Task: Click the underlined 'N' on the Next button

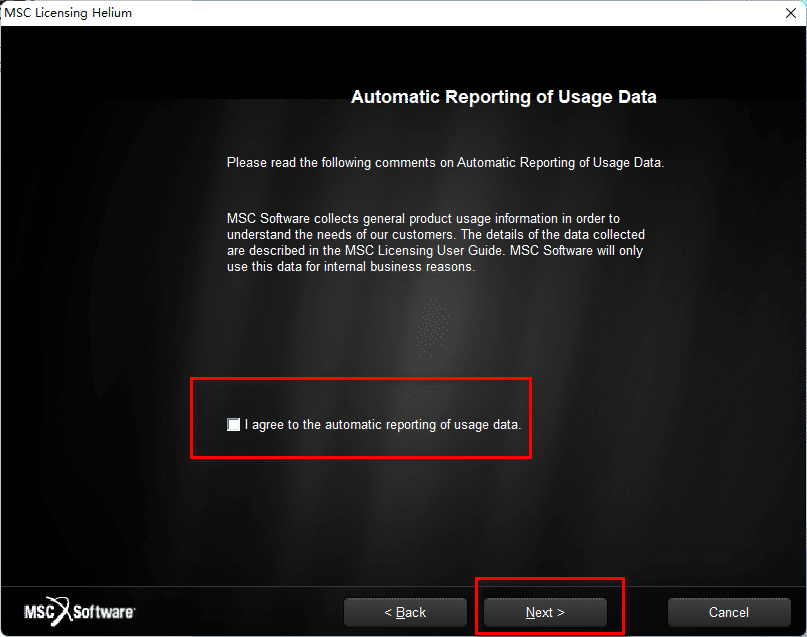Action: tap(531, 612)
